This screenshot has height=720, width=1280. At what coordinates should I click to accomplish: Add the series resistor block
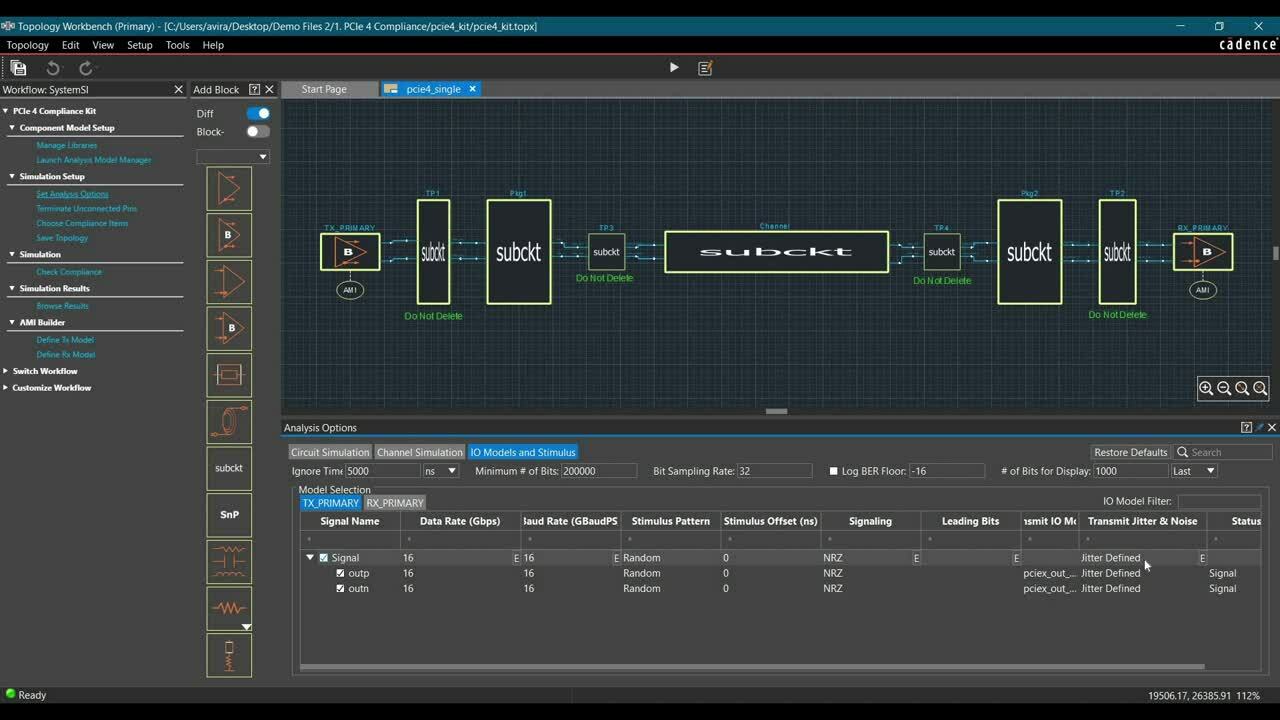pos(229,607)
